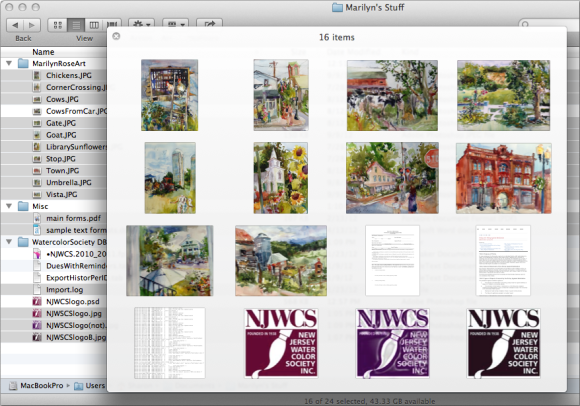
Task: Select the Import.log file name
Action: coord(64,290)
